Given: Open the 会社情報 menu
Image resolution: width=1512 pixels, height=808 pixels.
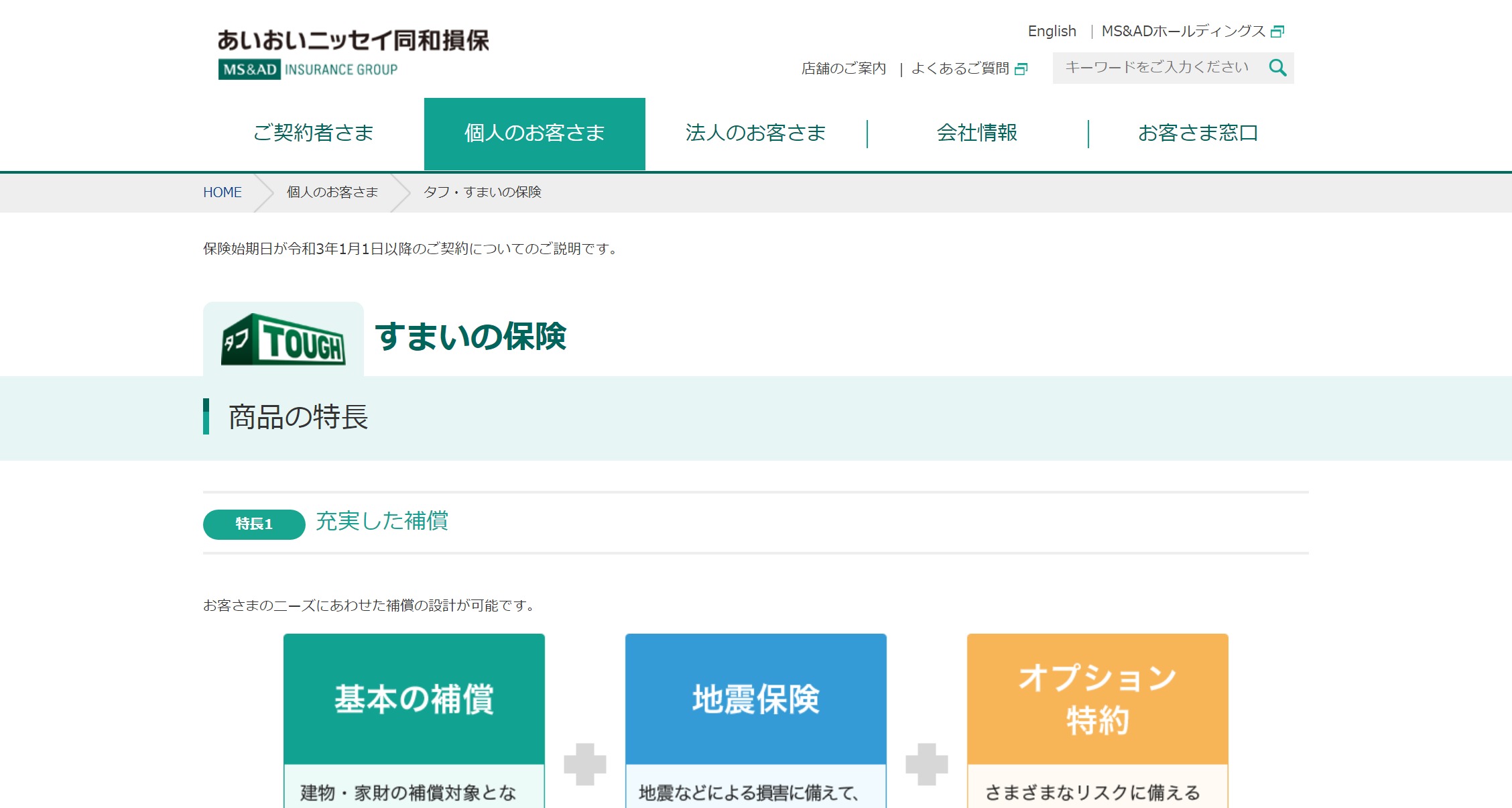Looking at the screenshot, I should click(x=977, y=133).
